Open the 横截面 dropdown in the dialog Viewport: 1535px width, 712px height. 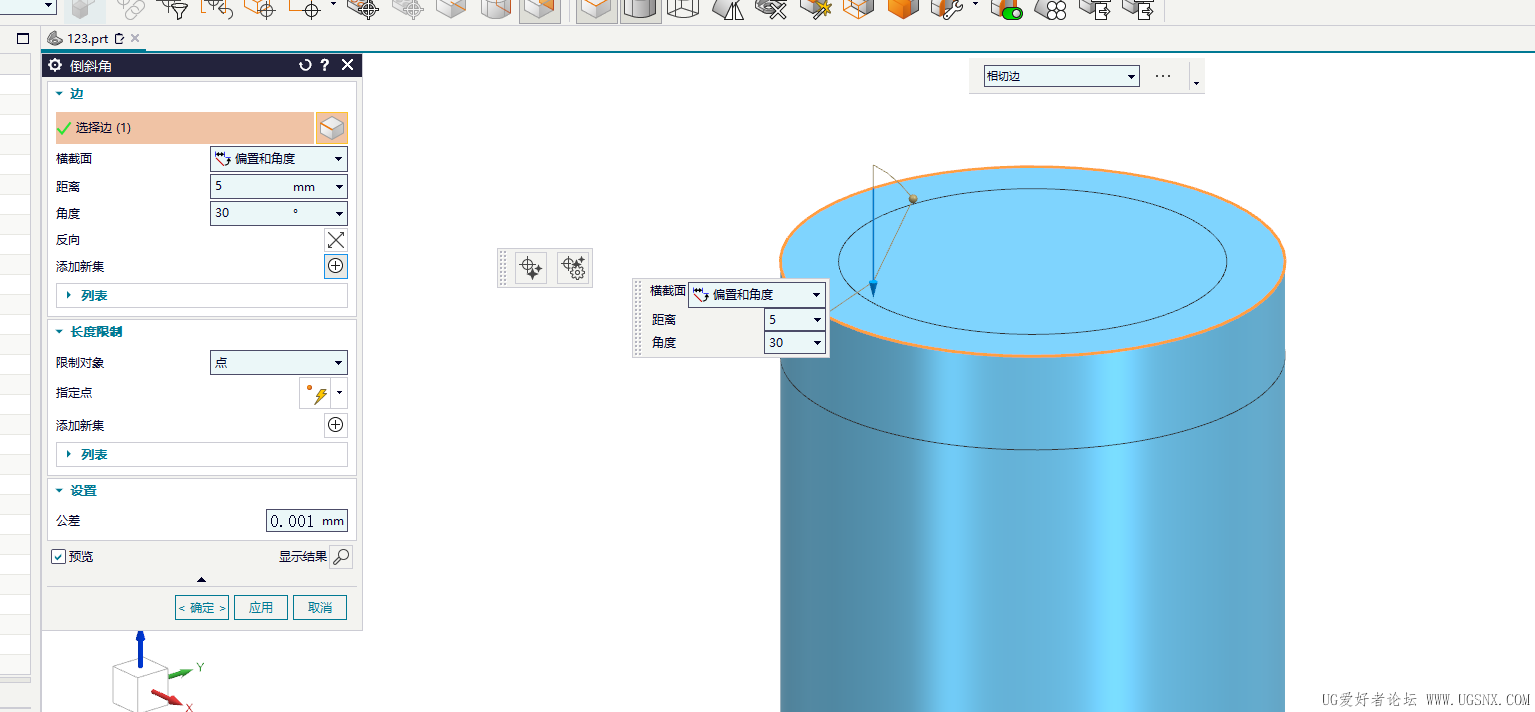tap(279, 159)
